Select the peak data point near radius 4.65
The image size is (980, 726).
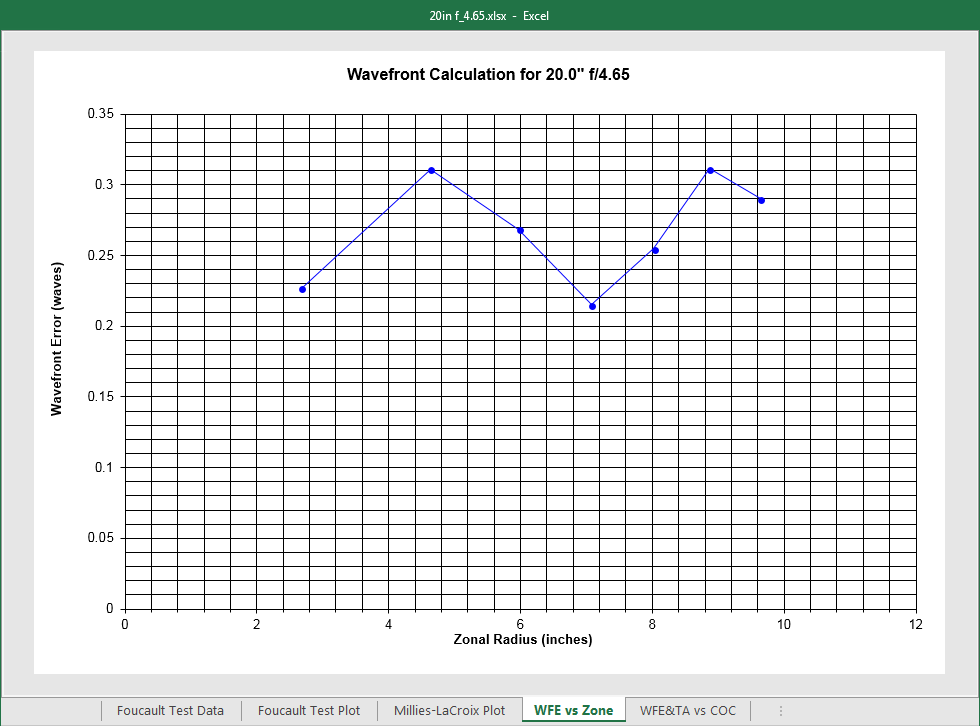[431, 170]
